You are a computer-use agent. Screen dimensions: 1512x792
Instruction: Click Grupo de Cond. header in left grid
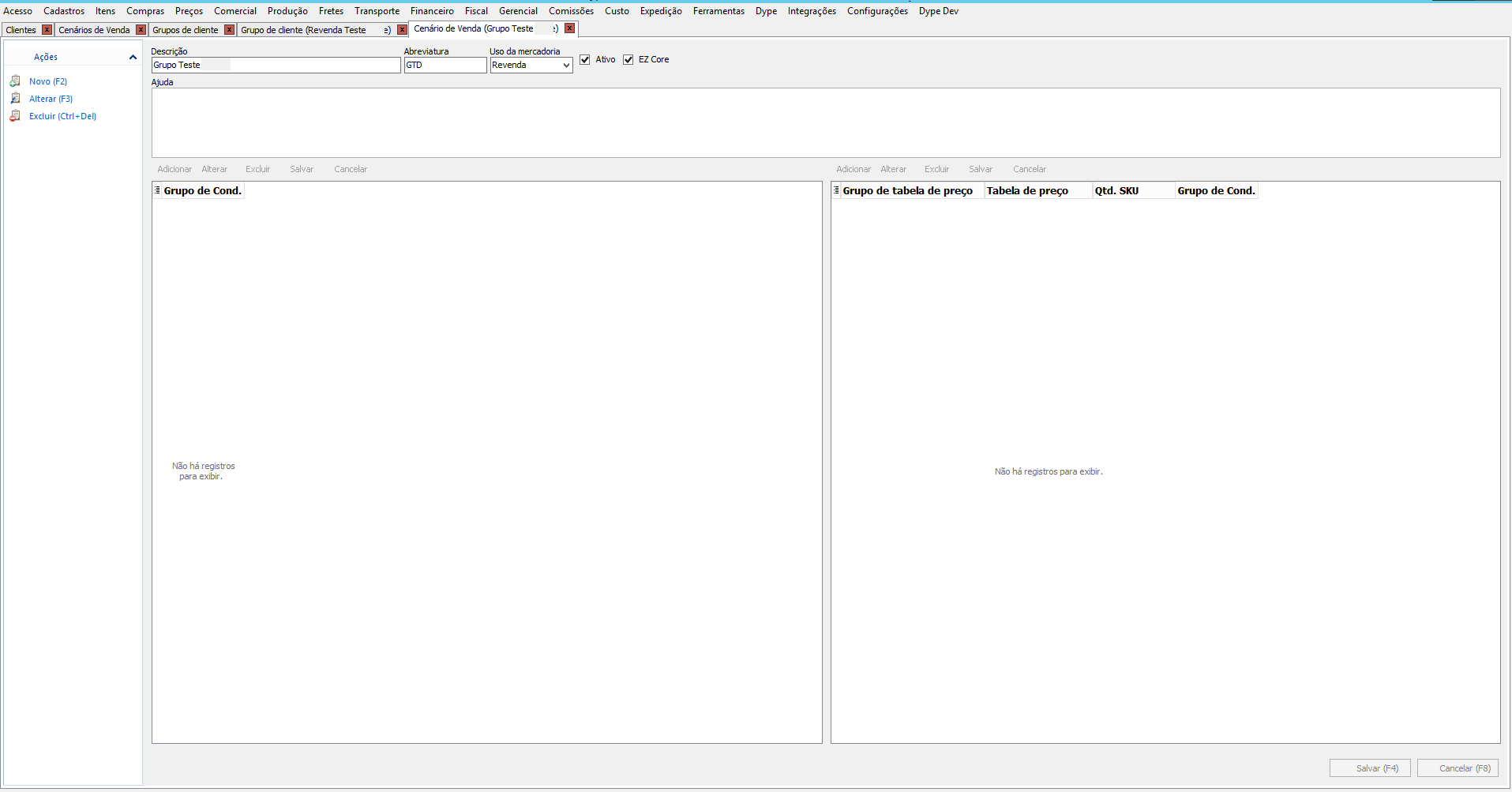[203, 190]
